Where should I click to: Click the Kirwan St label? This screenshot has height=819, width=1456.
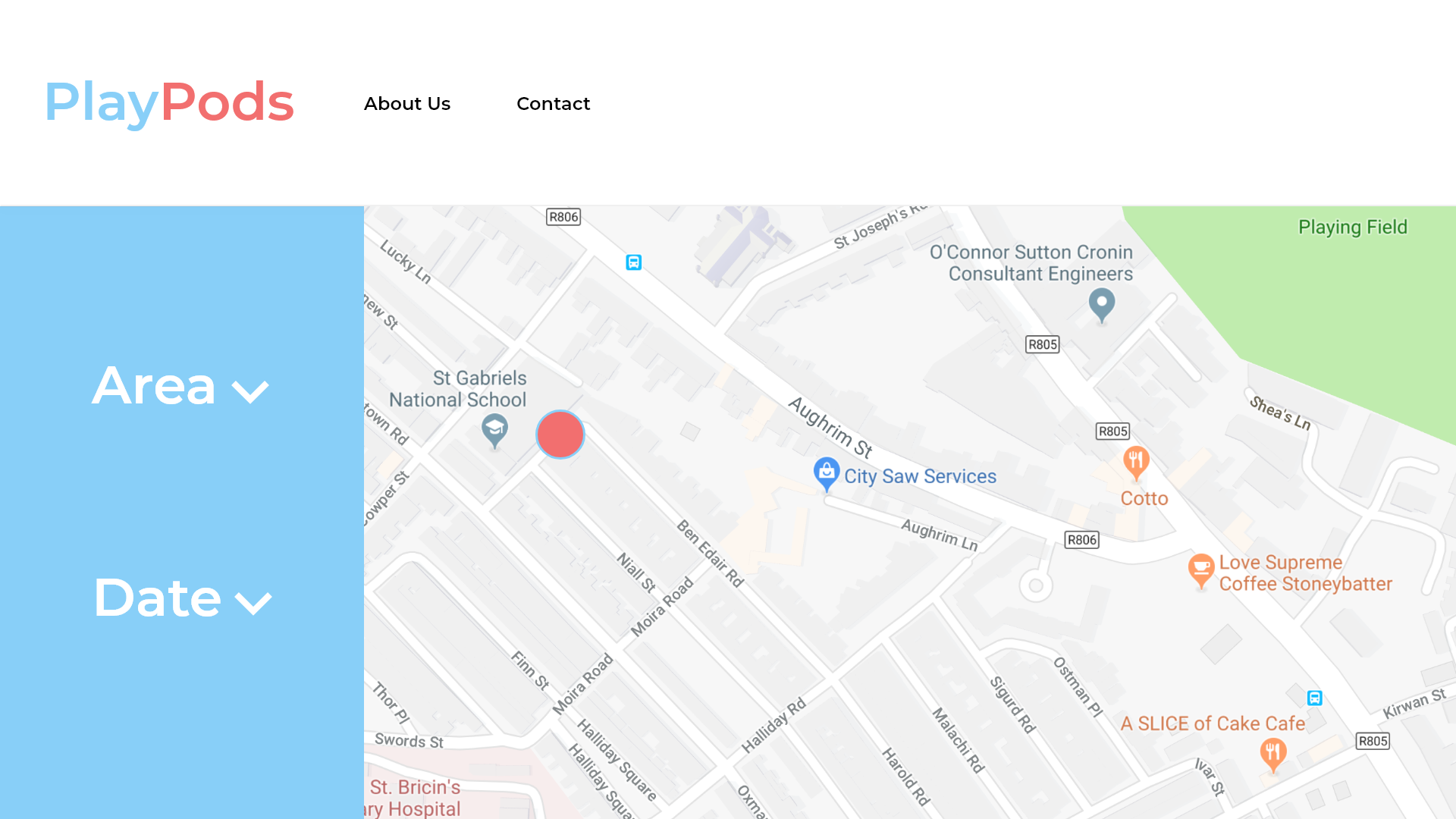(1414, 704)
